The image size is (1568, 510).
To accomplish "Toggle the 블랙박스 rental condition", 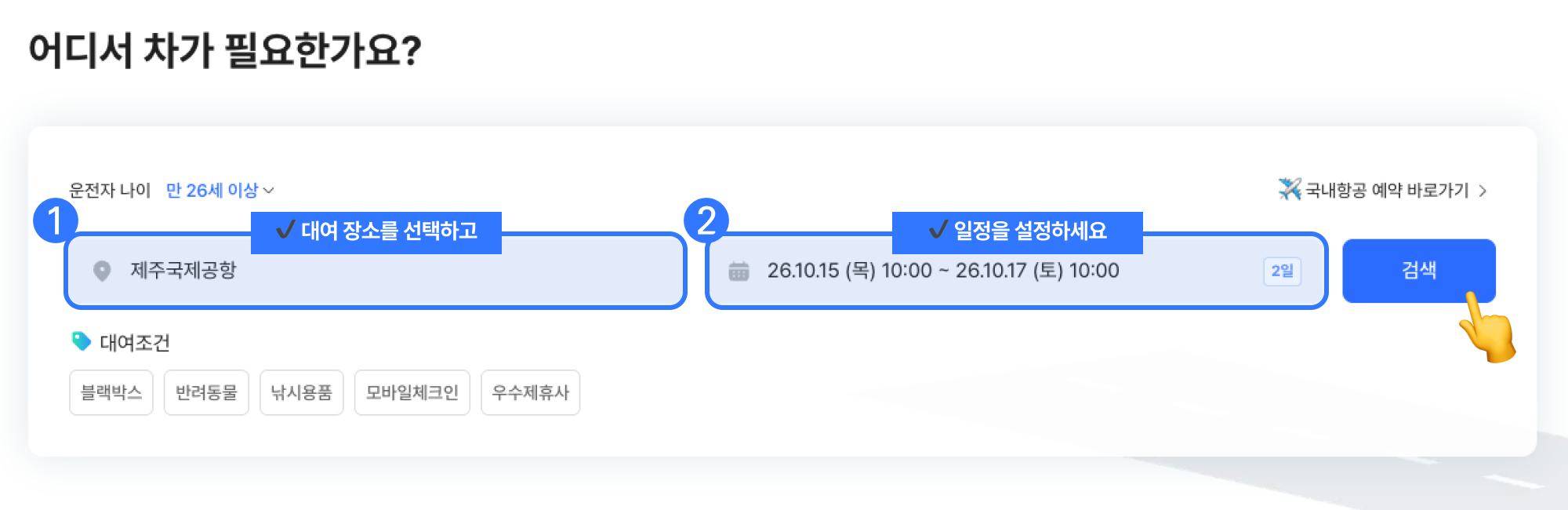I will click(x=111, y=392).
